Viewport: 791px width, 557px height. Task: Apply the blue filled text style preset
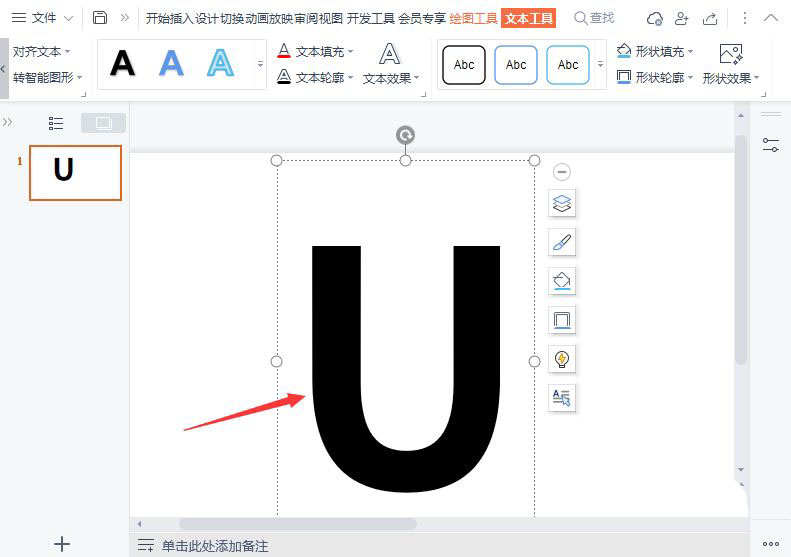[172, 64]
